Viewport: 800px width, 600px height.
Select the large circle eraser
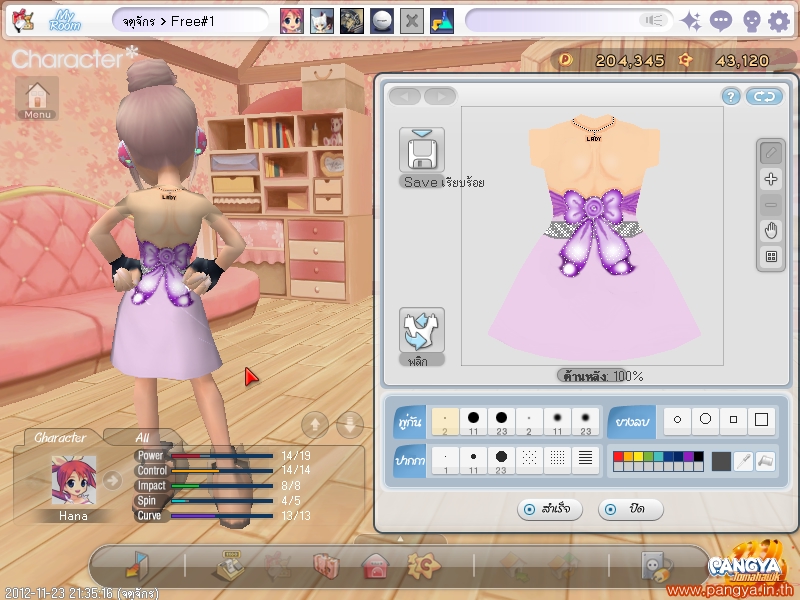click(x=705, y=420)
